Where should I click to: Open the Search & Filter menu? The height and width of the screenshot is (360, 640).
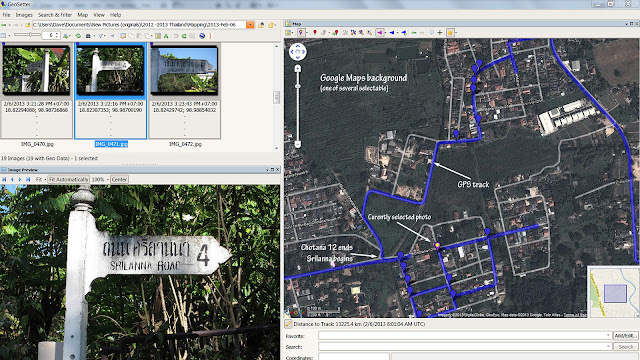point(55,15)
